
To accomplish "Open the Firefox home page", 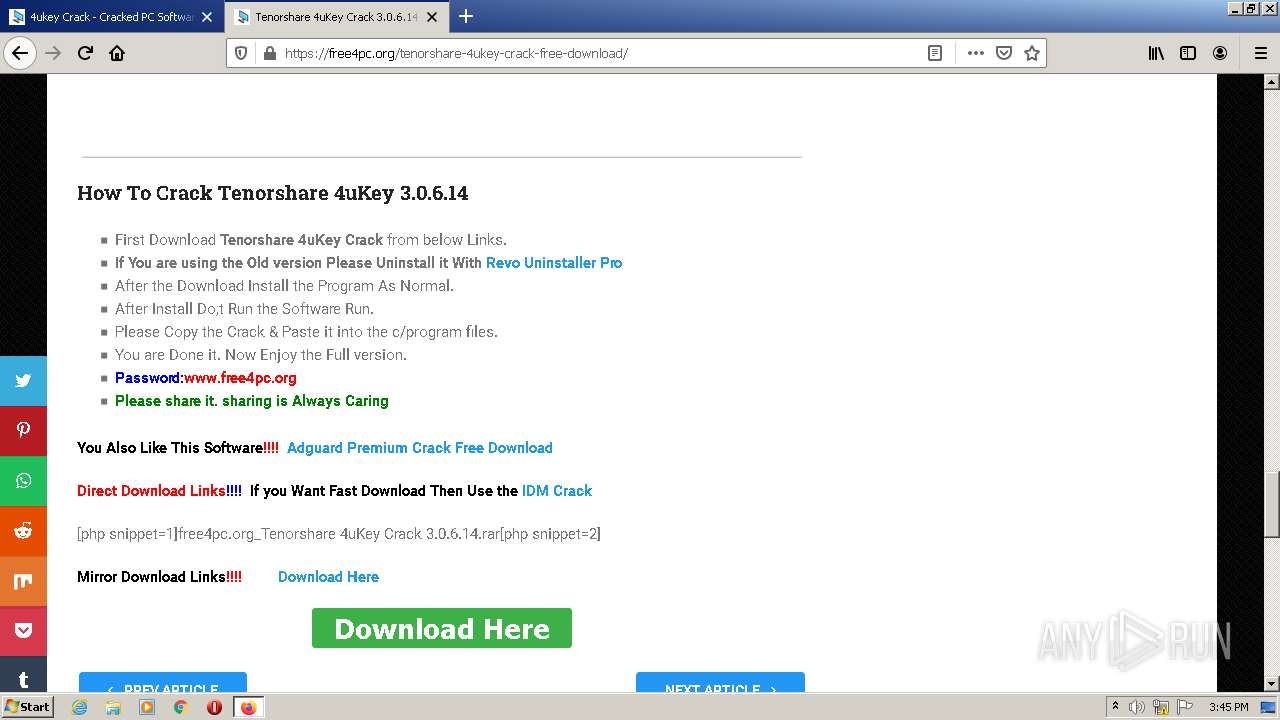I will coord(117,53).
